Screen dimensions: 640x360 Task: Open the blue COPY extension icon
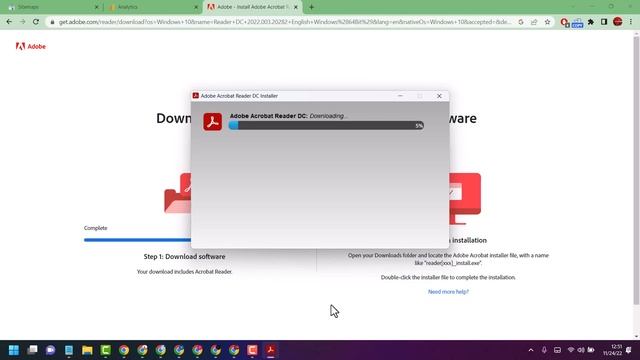pyautogui.click(x=577, y=22)
